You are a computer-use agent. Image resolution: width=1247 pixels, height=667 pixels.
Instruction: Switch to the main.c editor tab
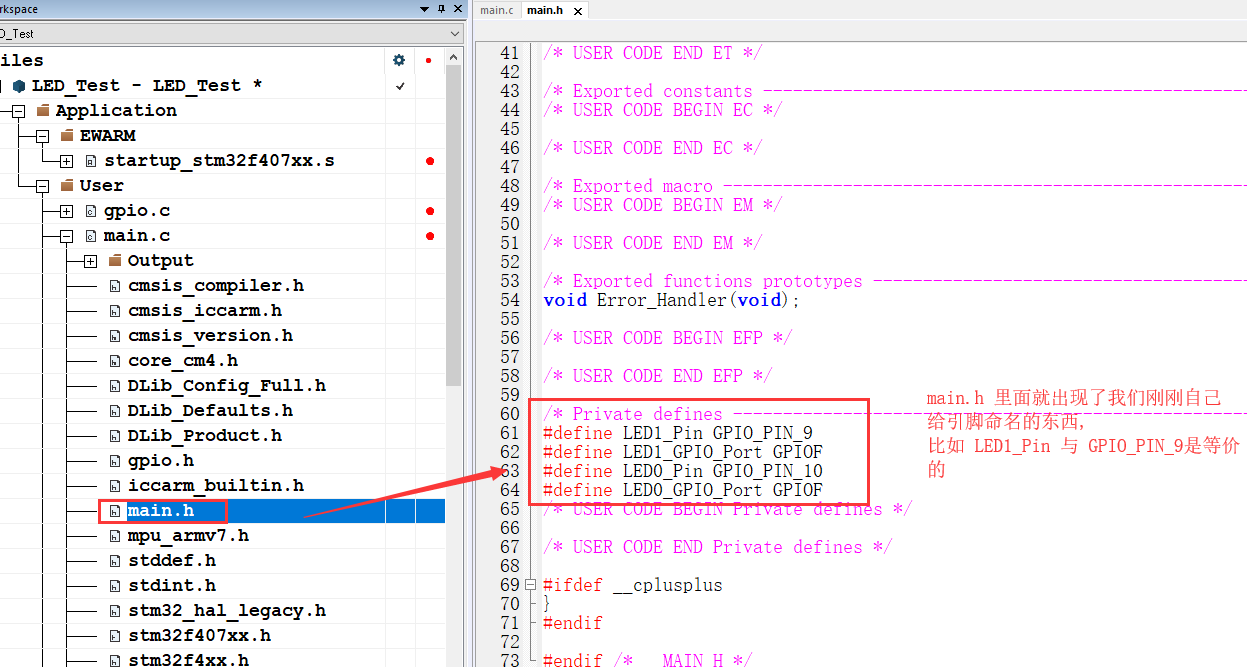pos(497,10)
